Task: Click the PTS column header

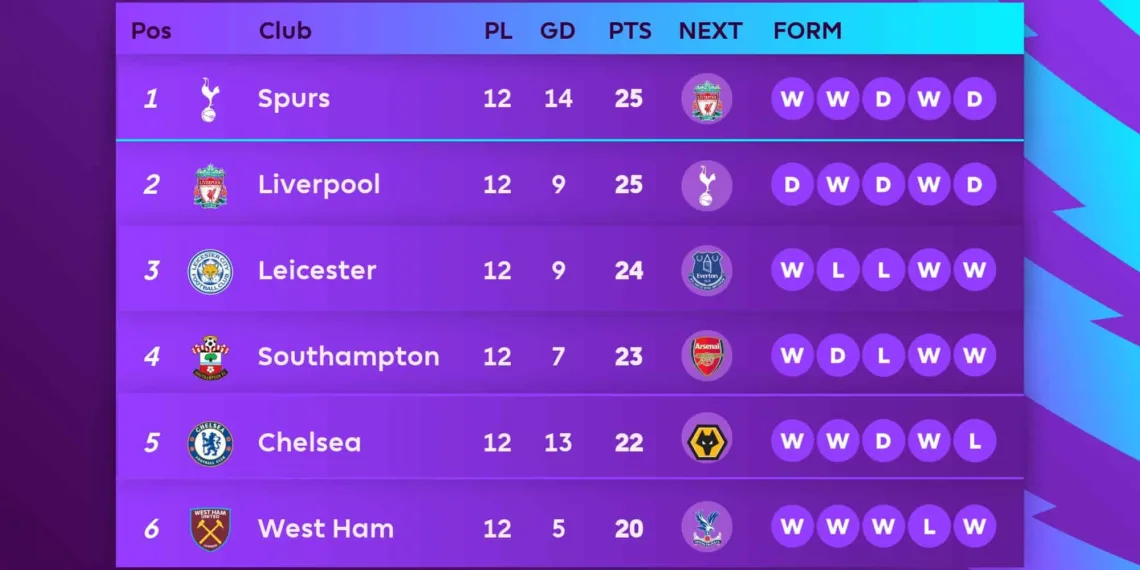Action: (x=629, y=31)
